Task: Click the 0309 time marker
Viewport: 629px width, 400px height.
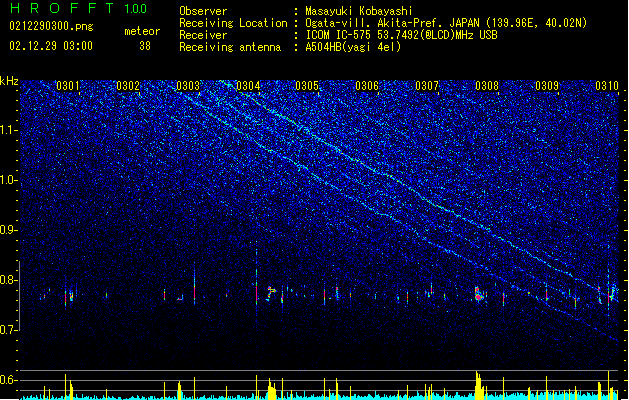Action: click(547, 86)
